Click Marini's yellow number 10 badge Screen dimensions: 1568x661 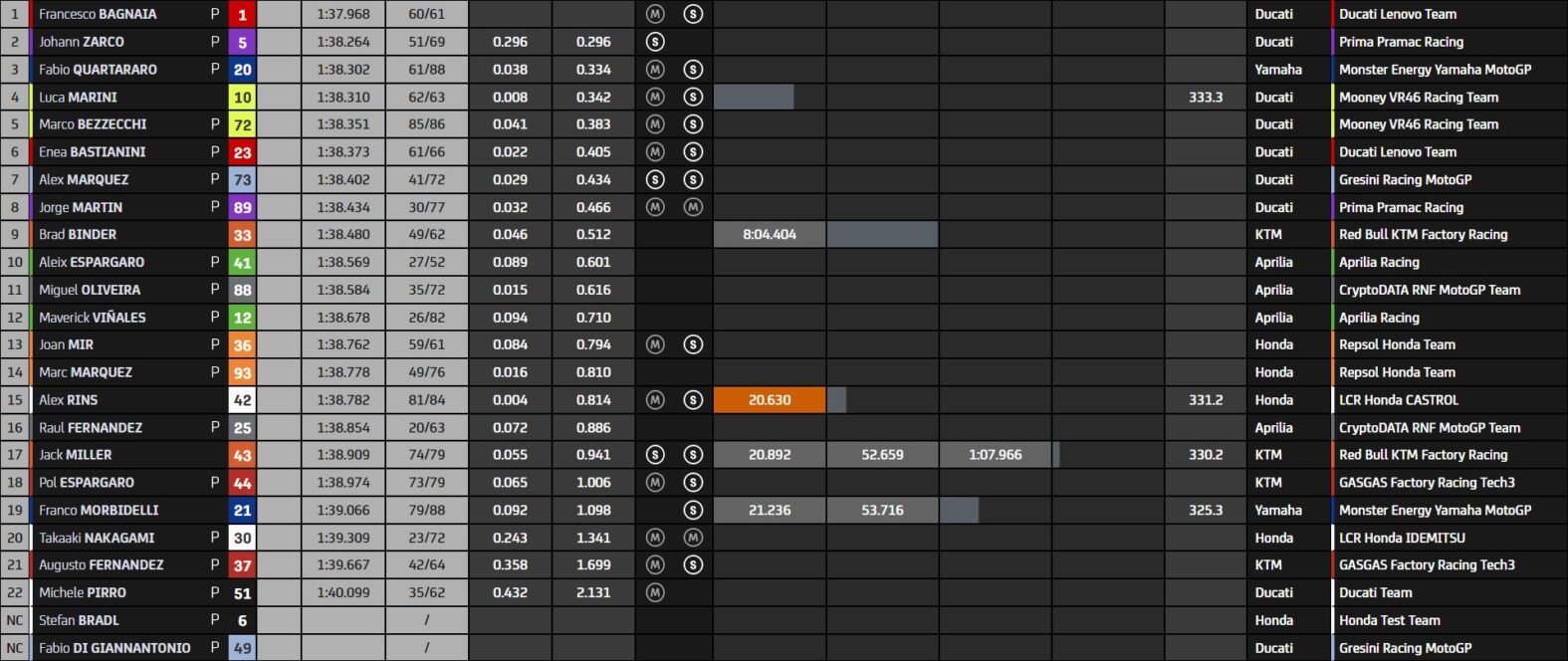coord(242,98)
